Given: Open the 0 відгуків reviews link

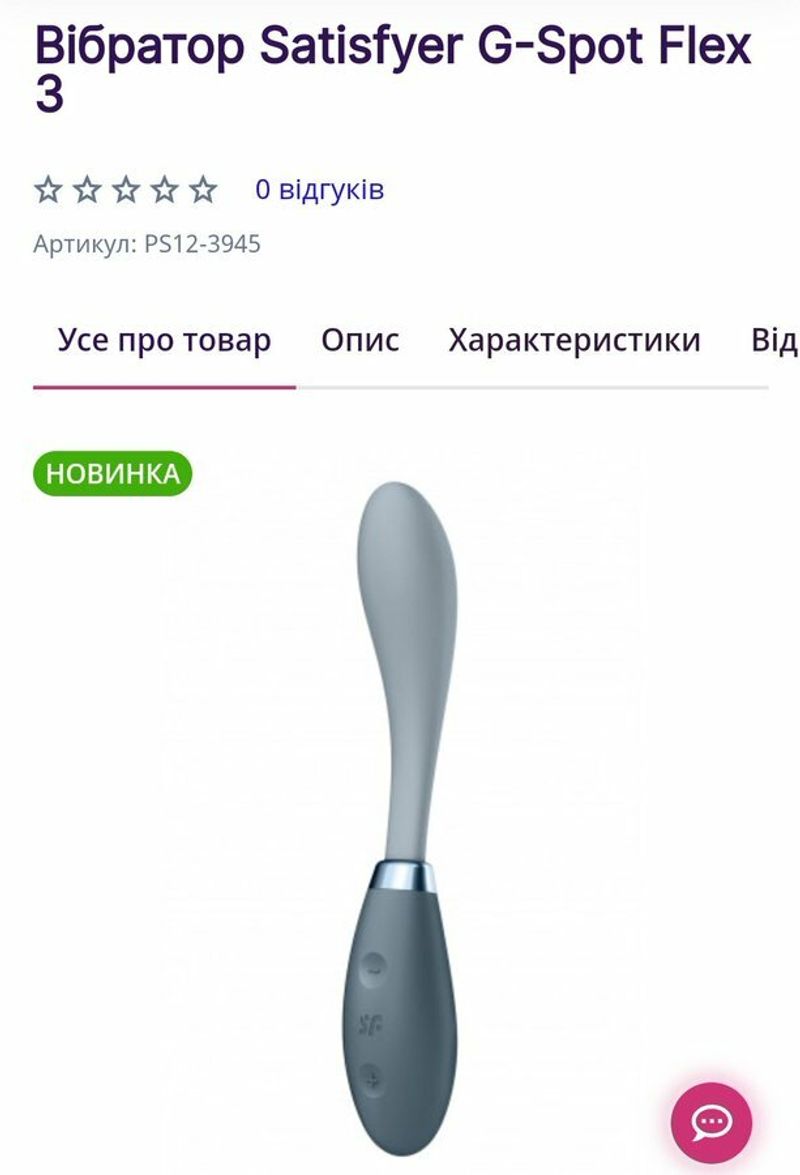Looking at the screenshot, I should tap(320, 189).
